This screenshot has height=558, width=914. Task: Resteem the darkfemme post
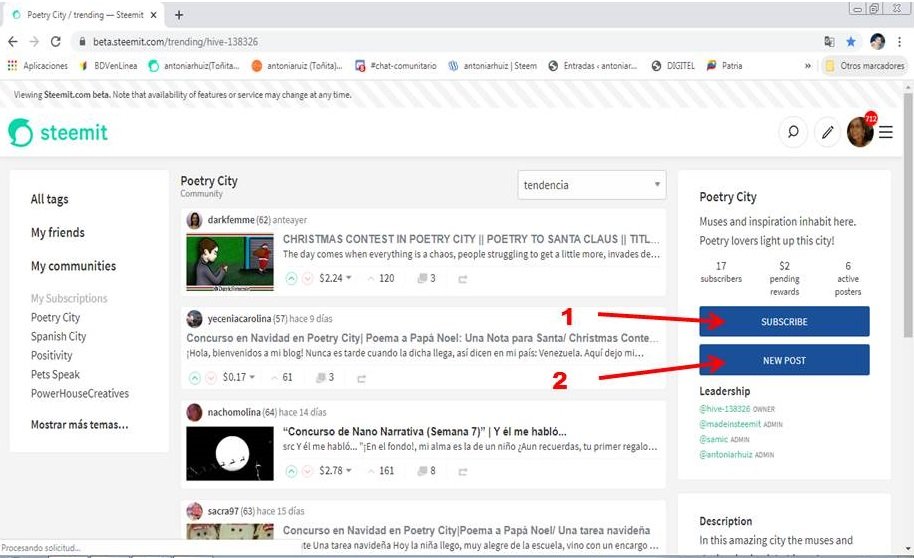(x=463, y=279)
